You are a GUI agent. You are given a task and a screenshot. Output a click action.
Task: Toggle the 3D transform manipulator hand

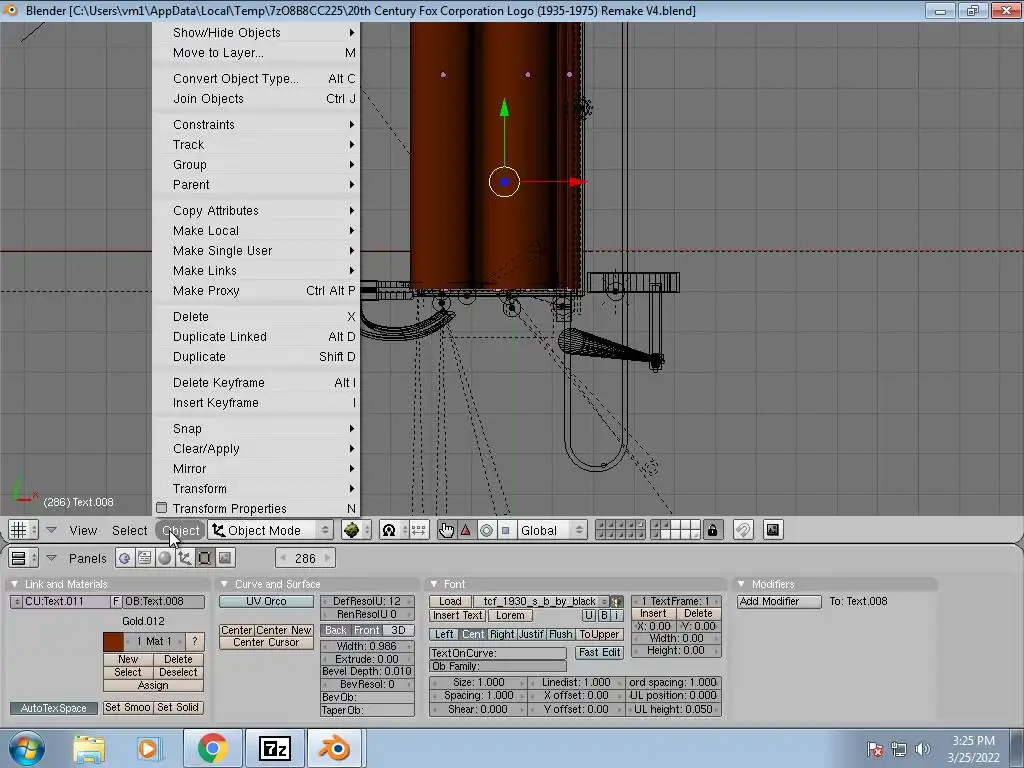pos(447,530)
